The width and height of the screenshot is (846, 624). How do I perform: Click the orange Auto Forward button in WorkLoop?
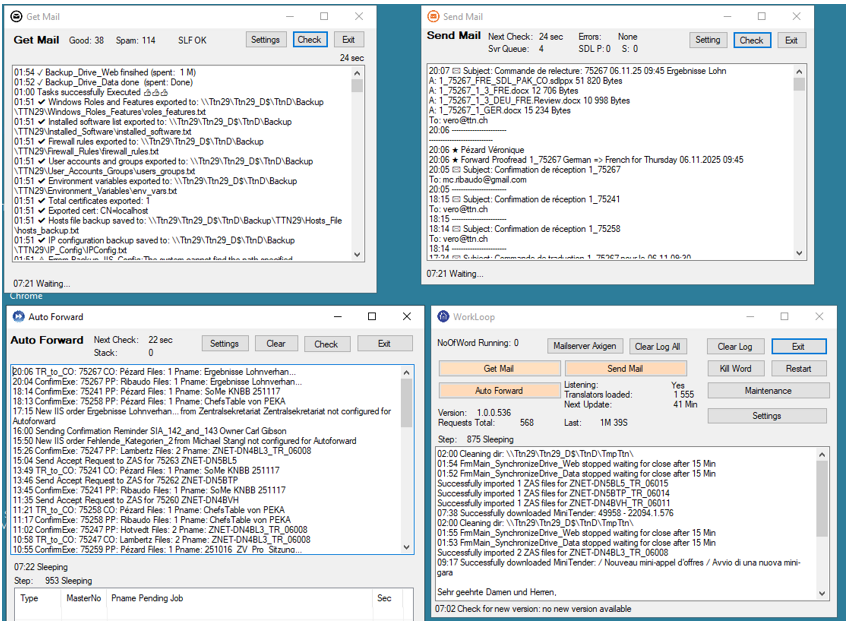(498, 391)
